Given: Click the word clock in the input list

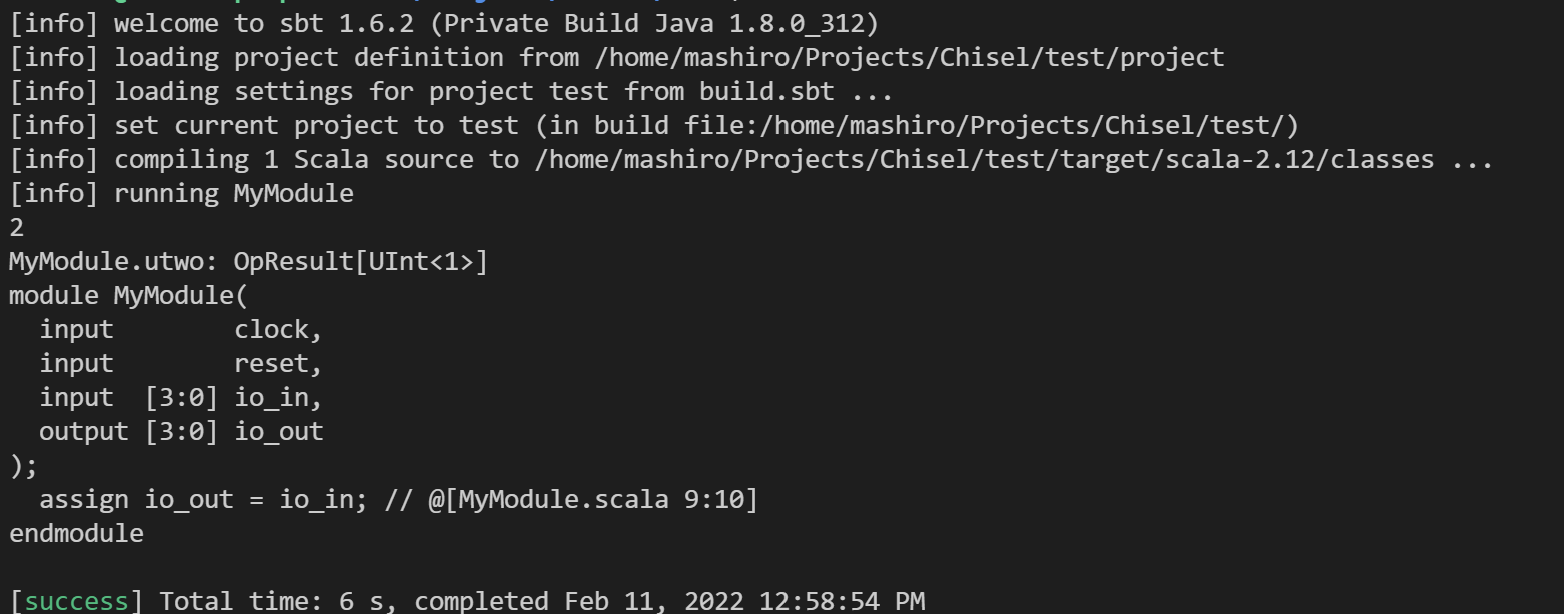Looking at the screenshot, I should pos(272,329).
